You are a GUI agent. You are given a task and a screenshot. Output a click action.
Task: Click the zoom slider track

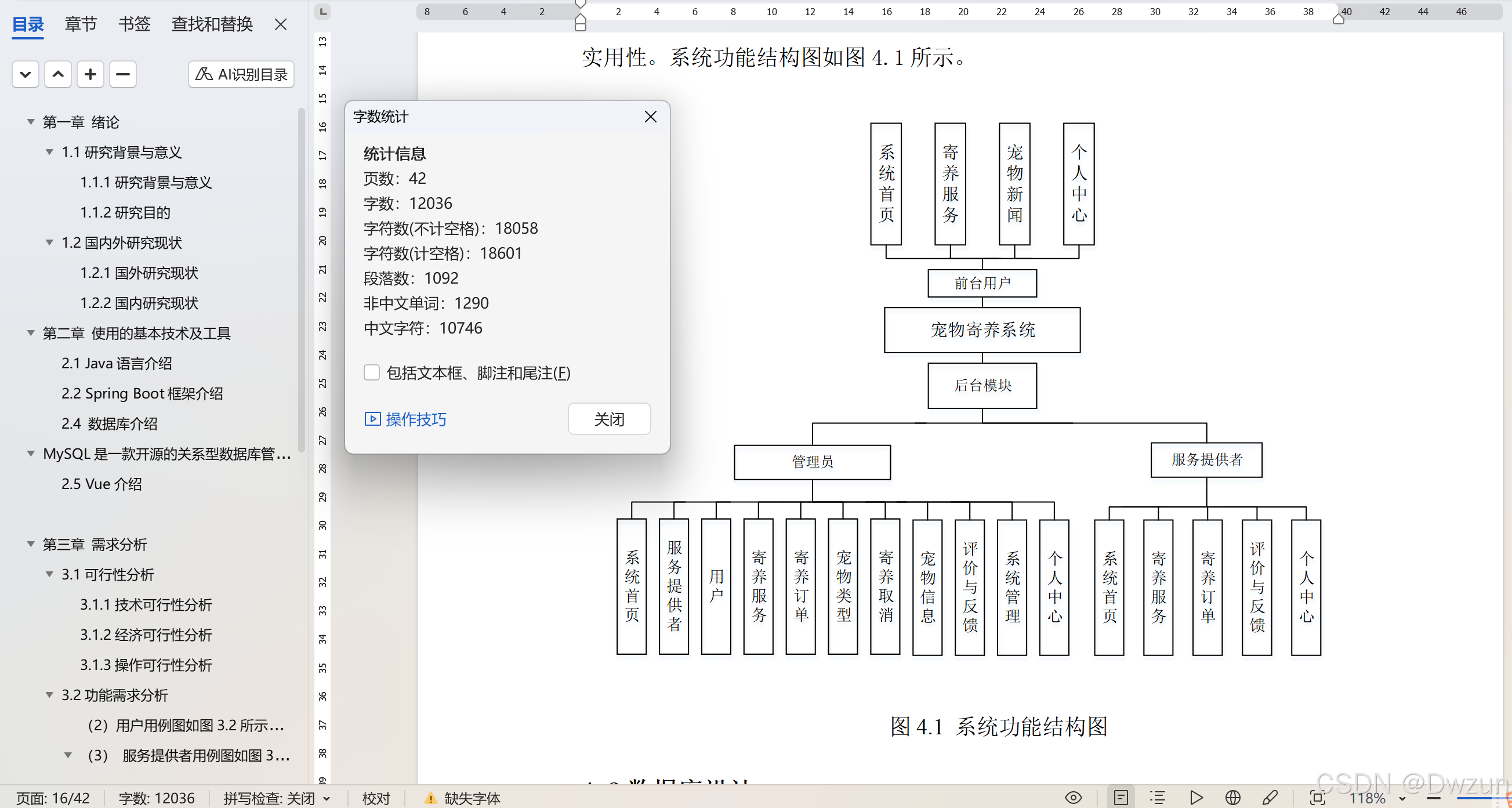point(1473,798)
